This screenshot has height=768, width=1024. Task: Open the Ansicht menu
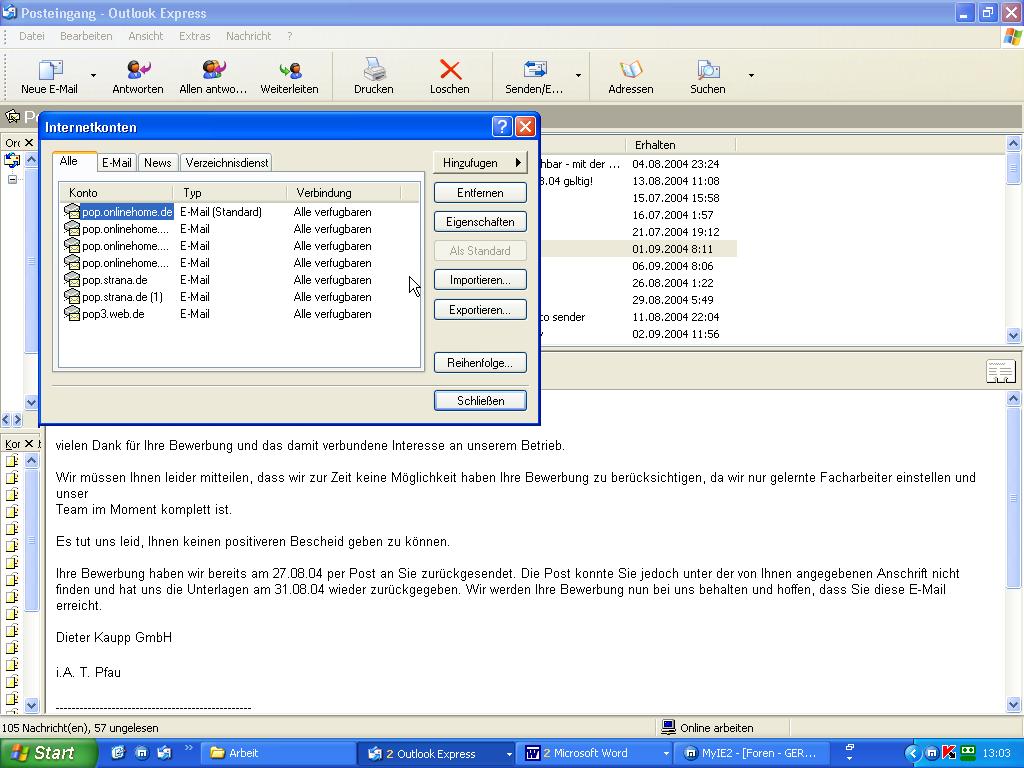146,36
